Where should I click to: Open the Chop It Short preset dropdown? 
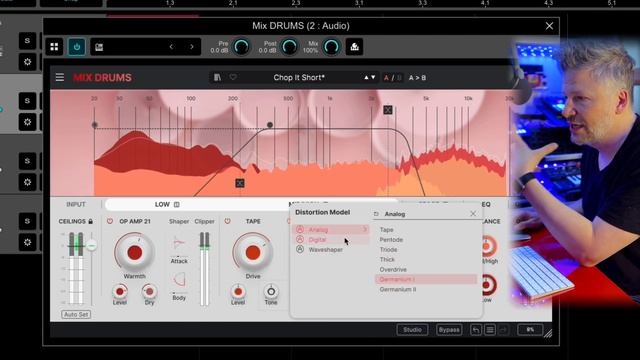tap(299, 78)
